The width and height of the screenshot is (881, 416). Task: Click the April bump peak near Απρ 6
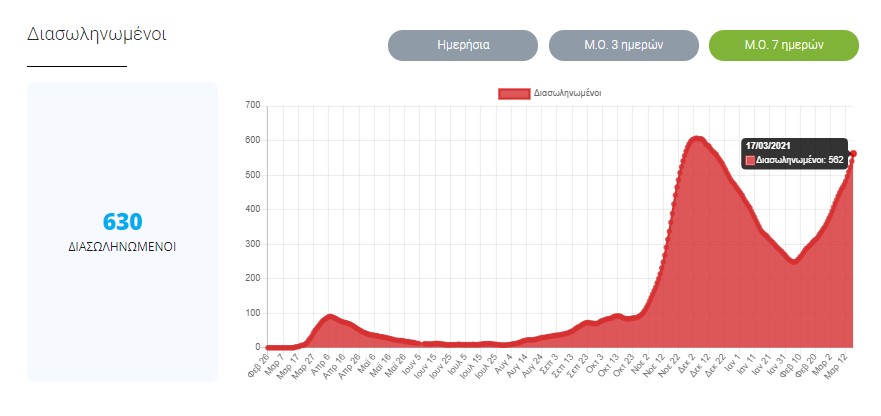coord(330,317)
